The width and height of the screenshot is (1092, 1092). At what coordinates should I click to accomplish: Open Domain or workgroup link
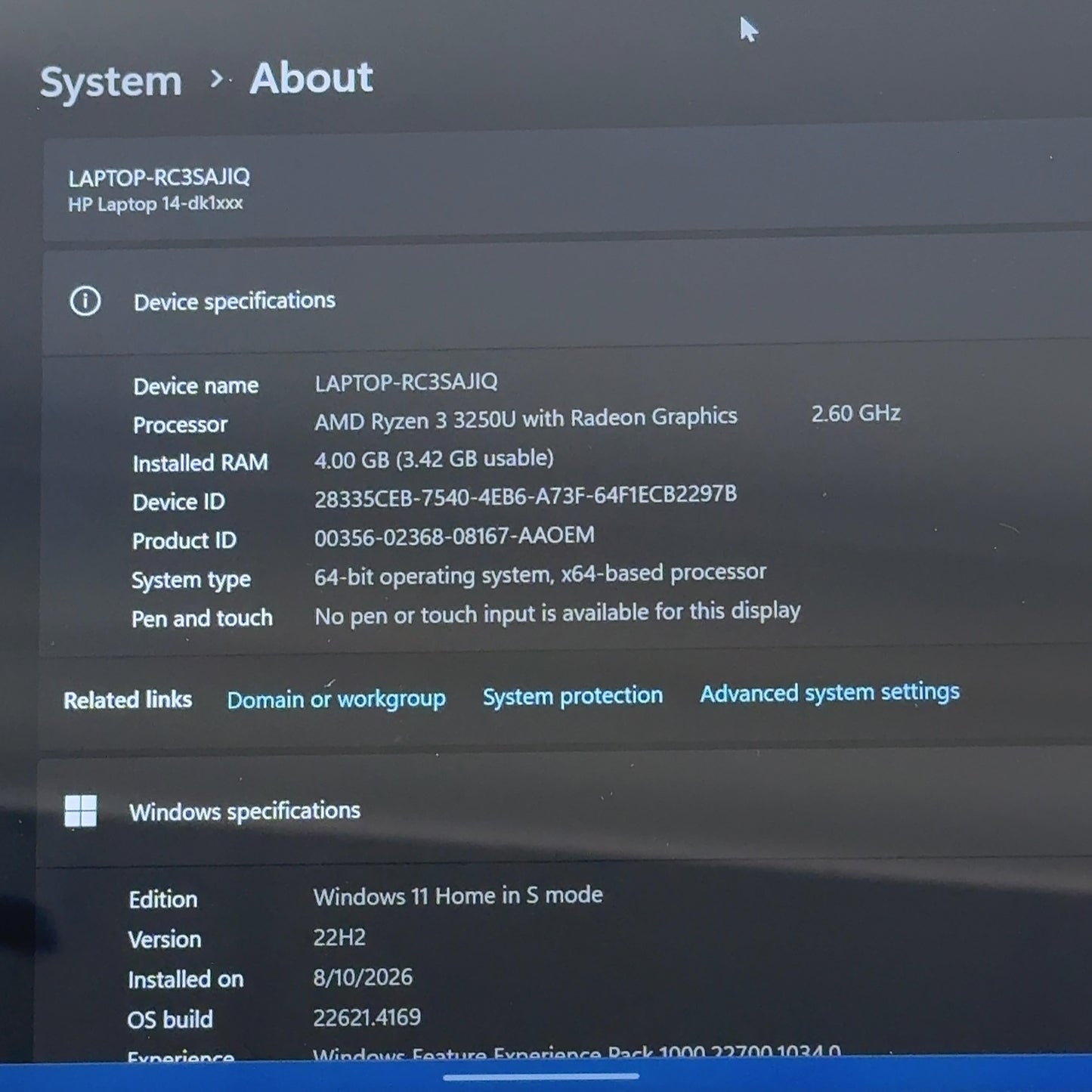(336, 699)
